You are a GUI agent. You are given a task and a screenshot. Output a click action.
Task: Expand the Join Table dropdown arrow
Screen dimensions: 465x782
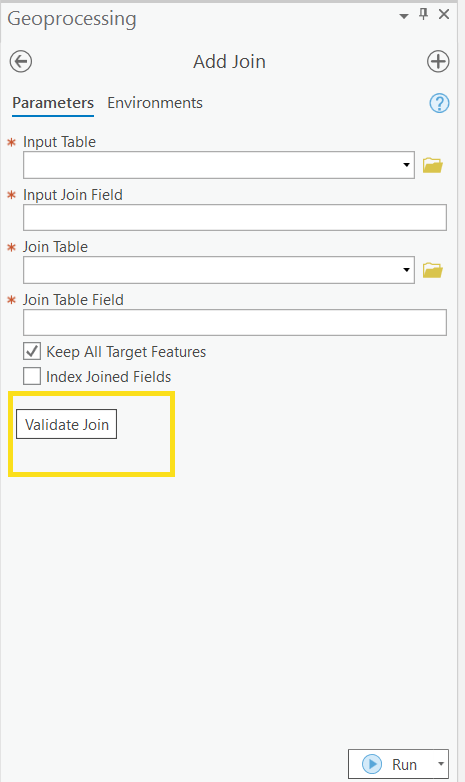406,270
